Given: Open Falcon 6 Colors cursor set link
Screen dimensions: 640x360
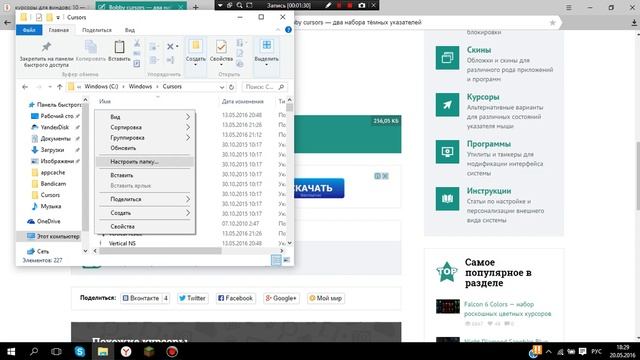Looking at the screenshot, I should 507,309.
